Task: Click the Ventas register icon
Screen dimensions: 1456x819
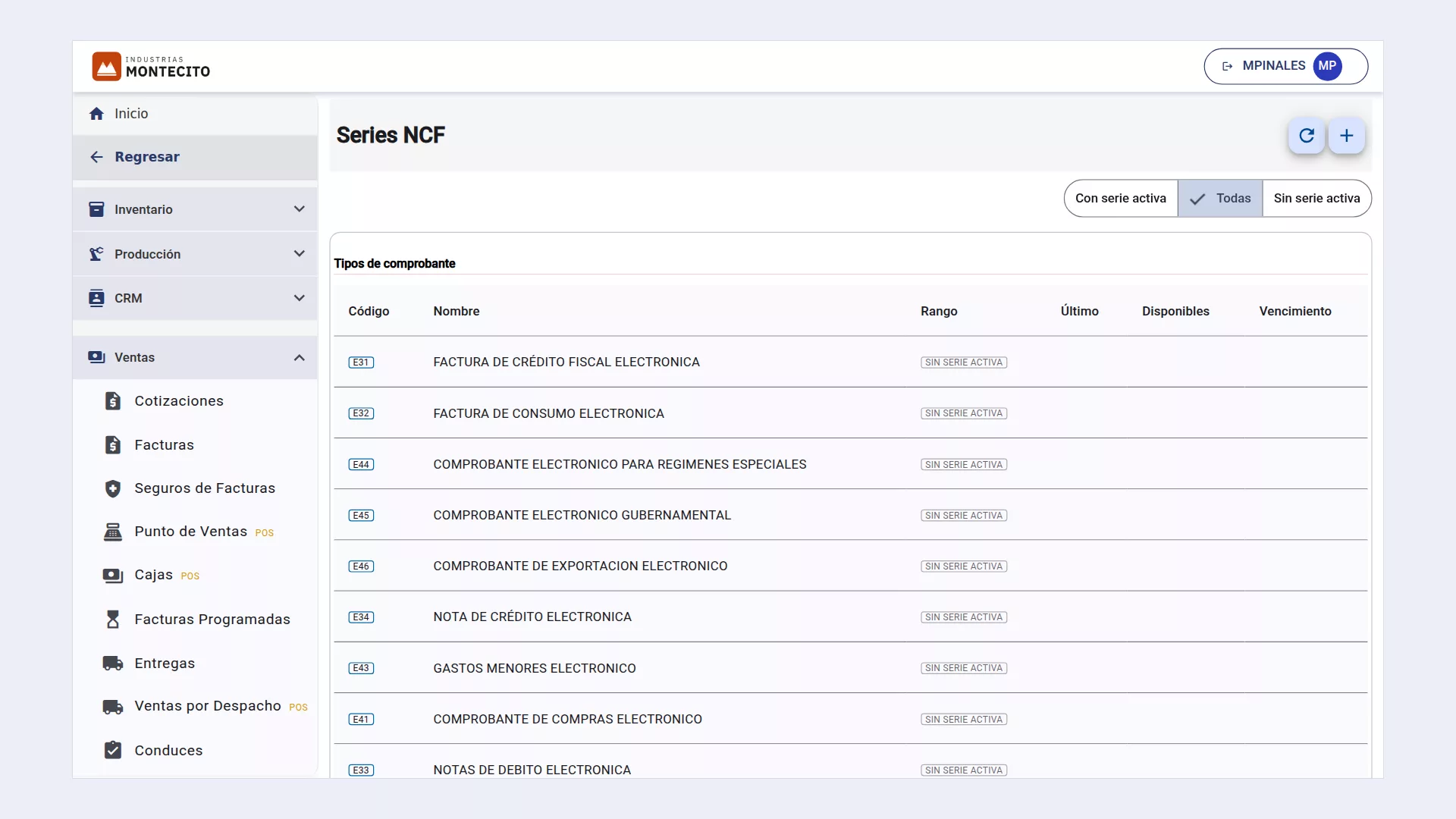Action: coord(96,357)
